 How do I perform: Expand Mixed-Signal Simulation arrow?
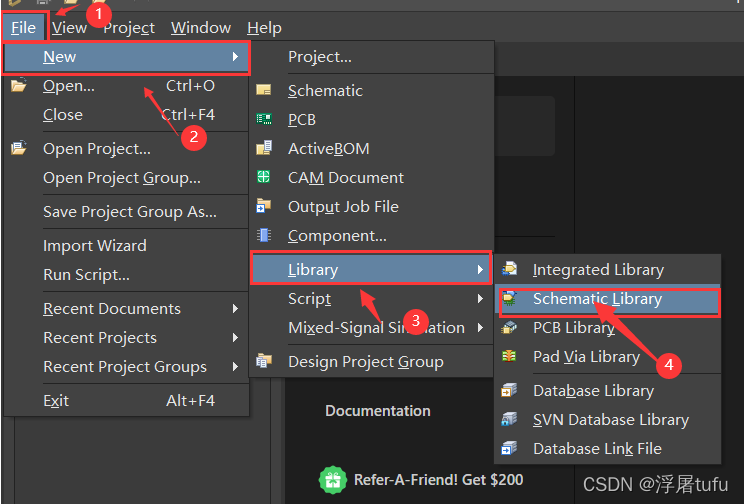[480, 328]
